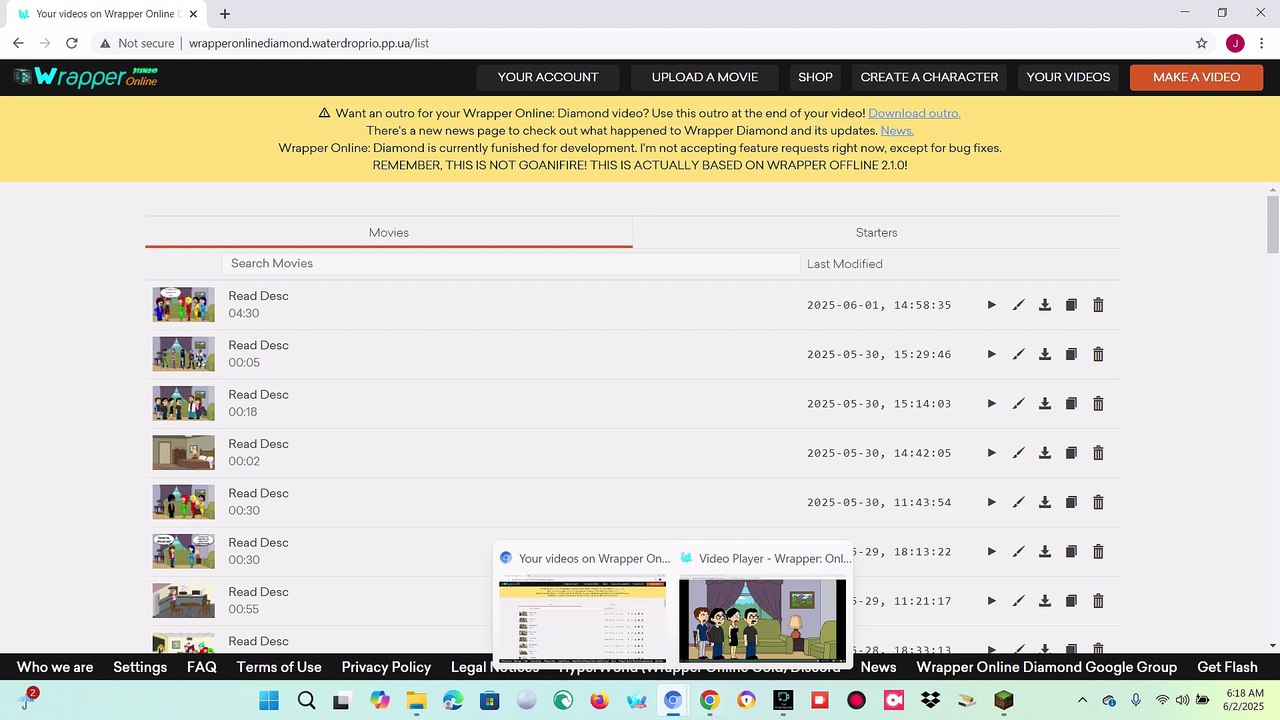
Task: Edit the 00:05 movie with pencil icon
Action: (1018, 354)
